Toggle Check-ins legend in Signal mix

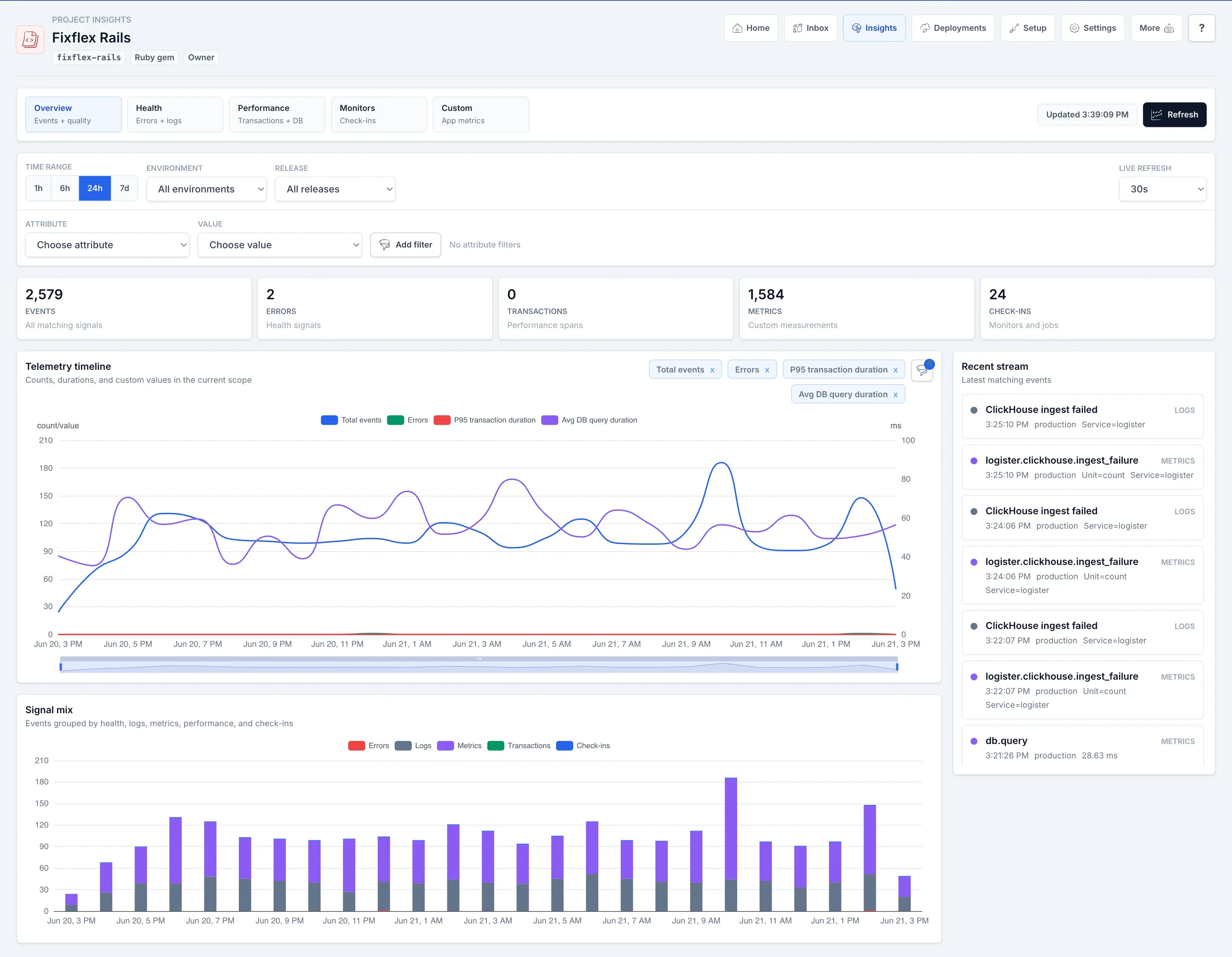pyautogui.click(x=583, y=746)
